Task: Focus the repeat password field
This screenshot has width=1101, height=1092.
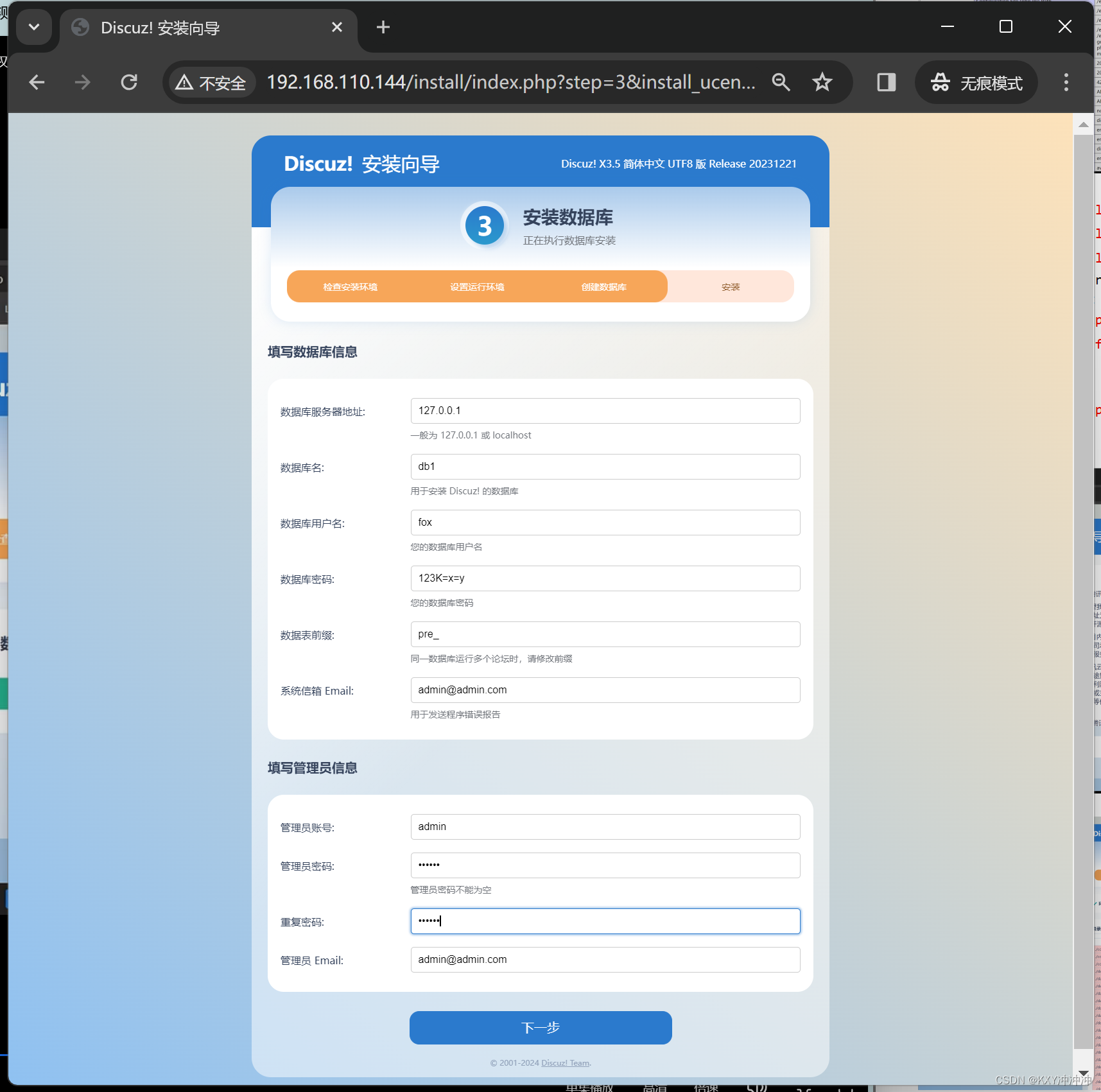Action: point(605,921)
